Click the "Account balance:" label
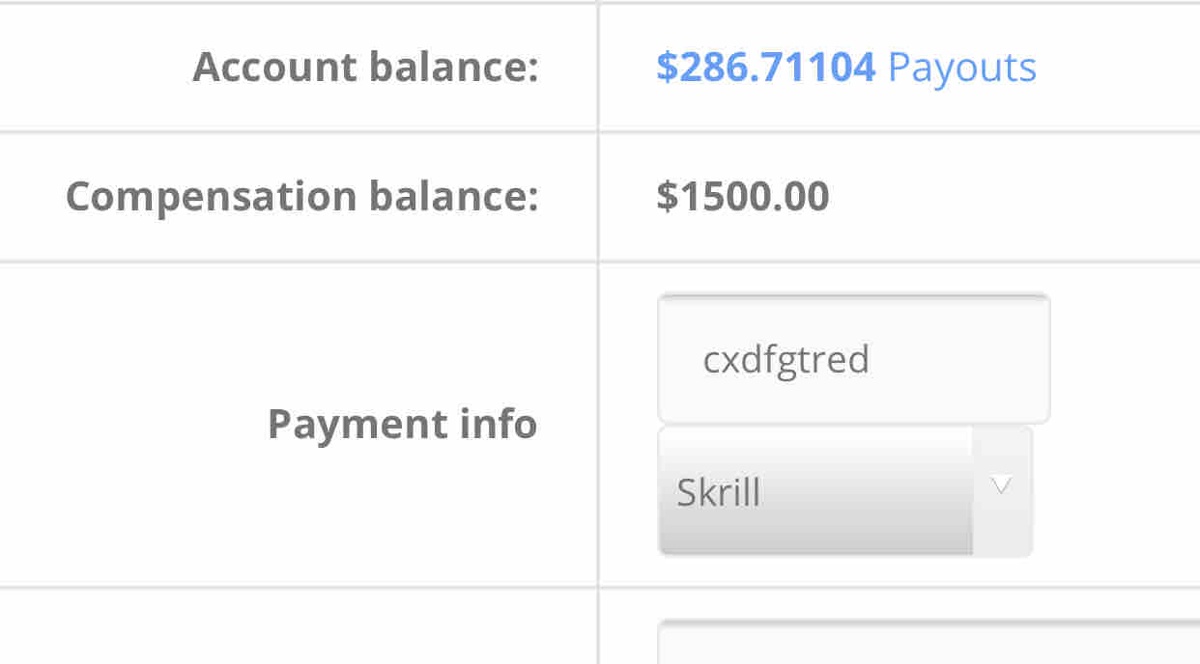1200x664 pixels. (x=365, y=67)
